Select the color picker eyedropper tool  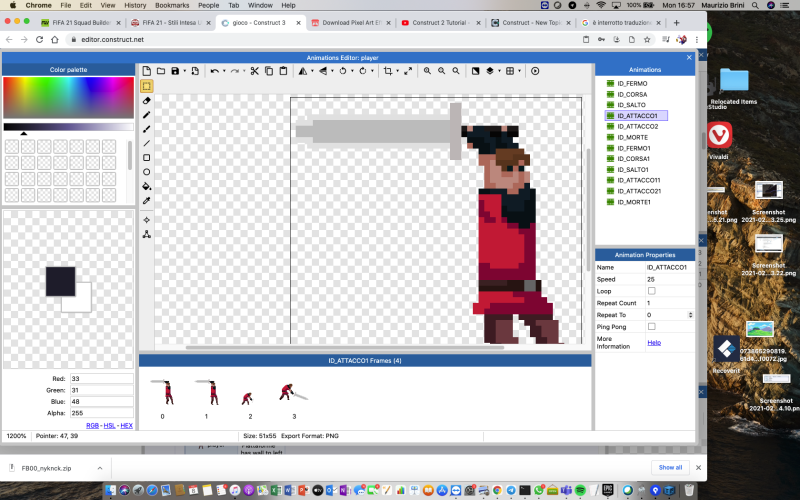146,201
